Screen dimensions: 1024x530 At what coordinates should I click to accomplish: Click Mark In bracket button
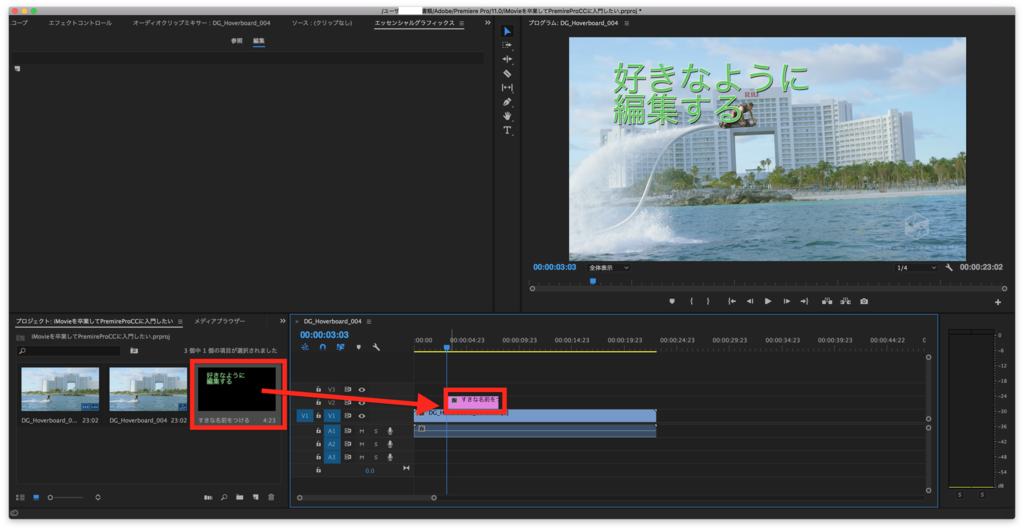point(691,302)
